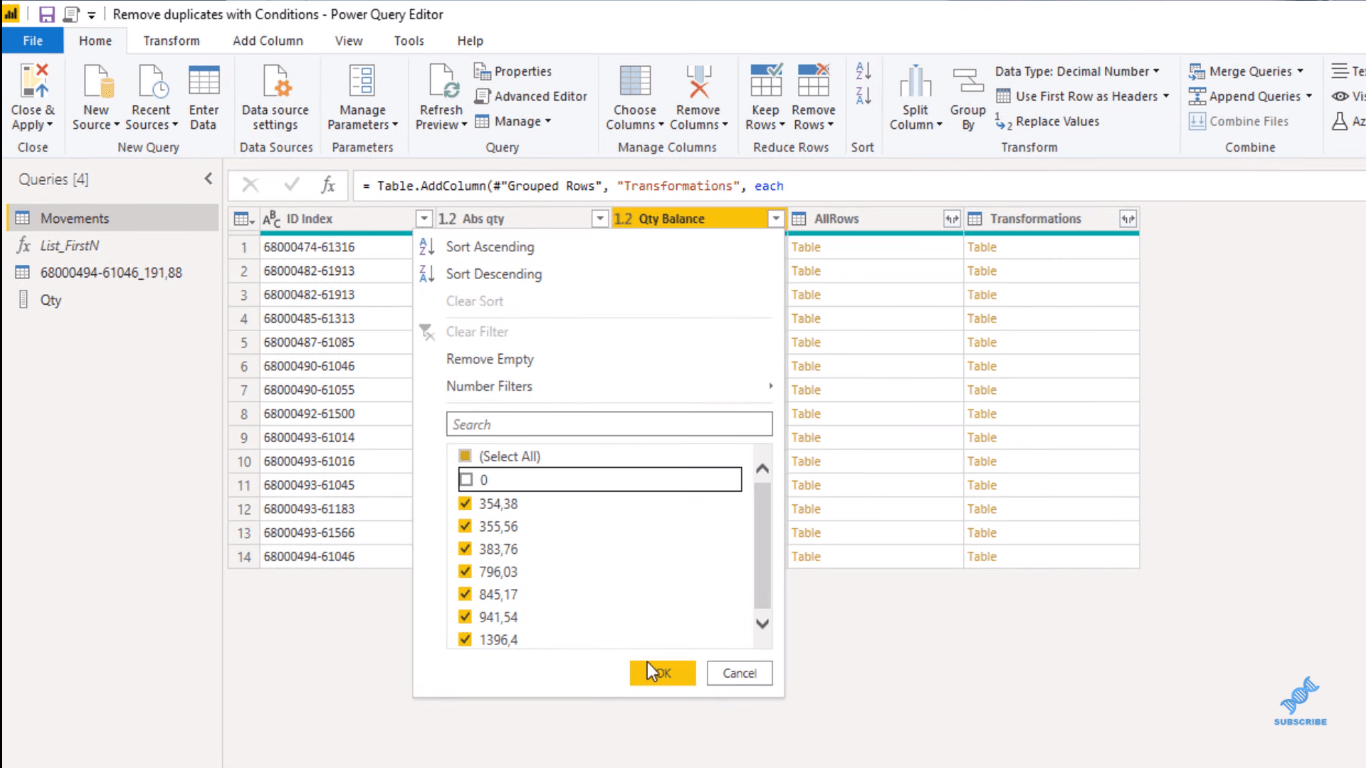The height and width of the screenshot is (768, 1366).
Task: Uncheck the 941,54 filter value
Action: pyautogui.click(x=465, y=617)
